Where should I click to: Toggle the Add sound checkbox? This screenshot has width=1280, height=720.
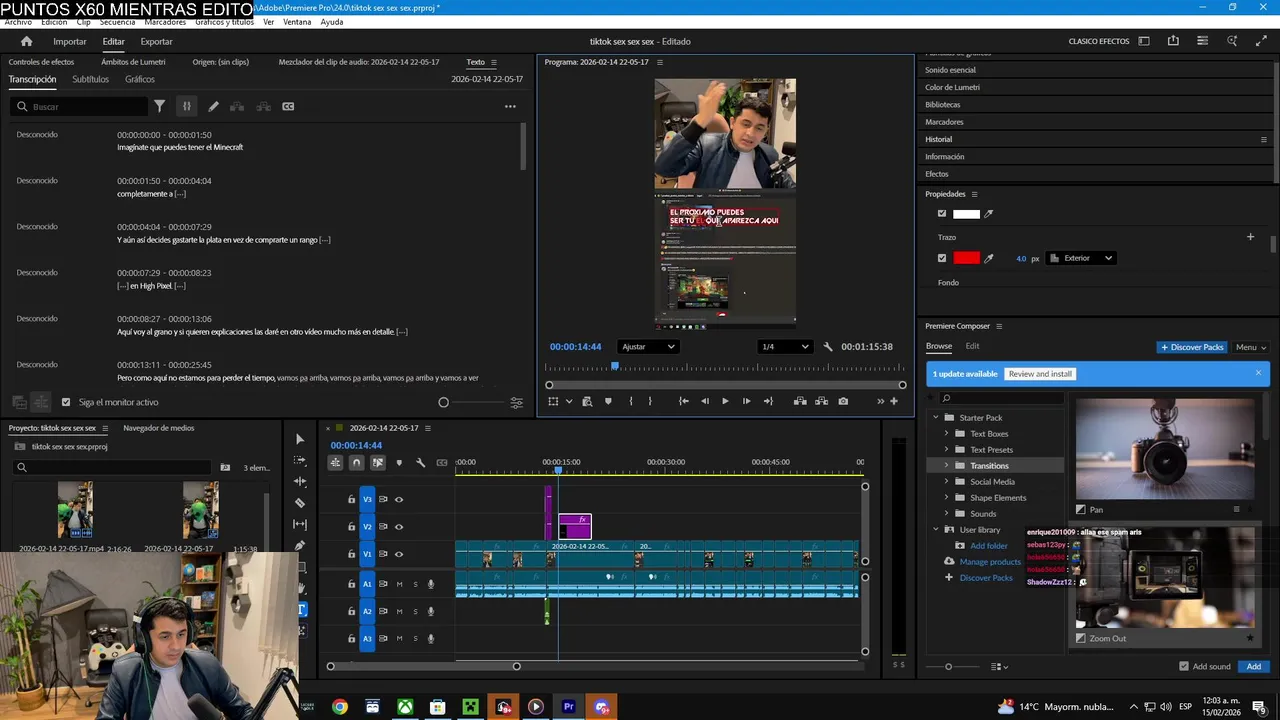1184,666
